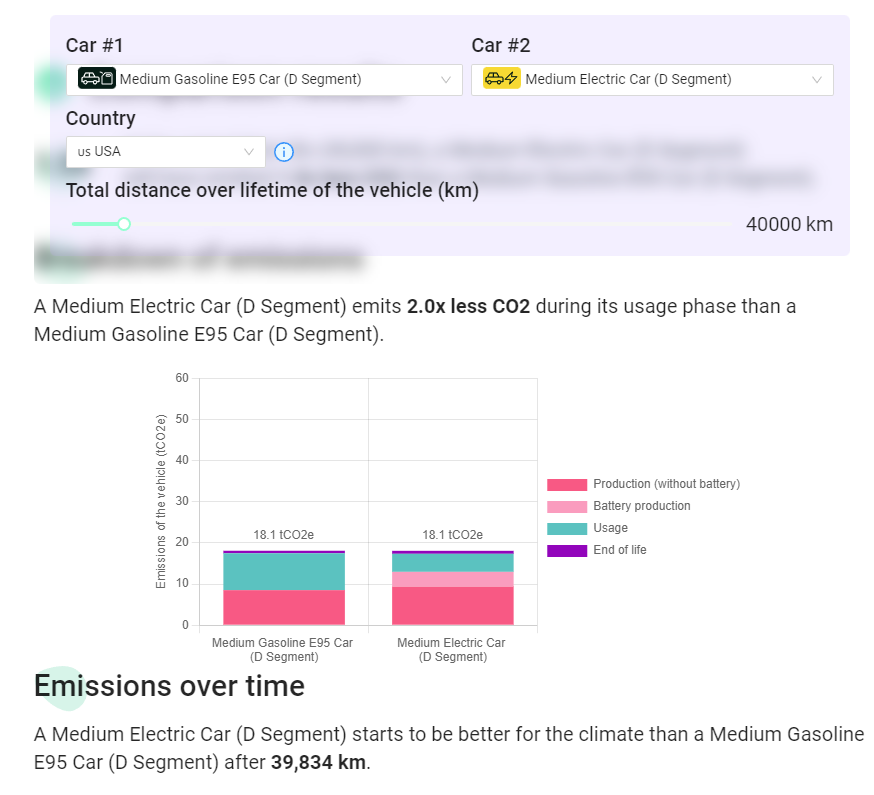Viewport: 874px width, 795px height.
Task: Click the electric car Production bar segment
Action: click(453, 605)
